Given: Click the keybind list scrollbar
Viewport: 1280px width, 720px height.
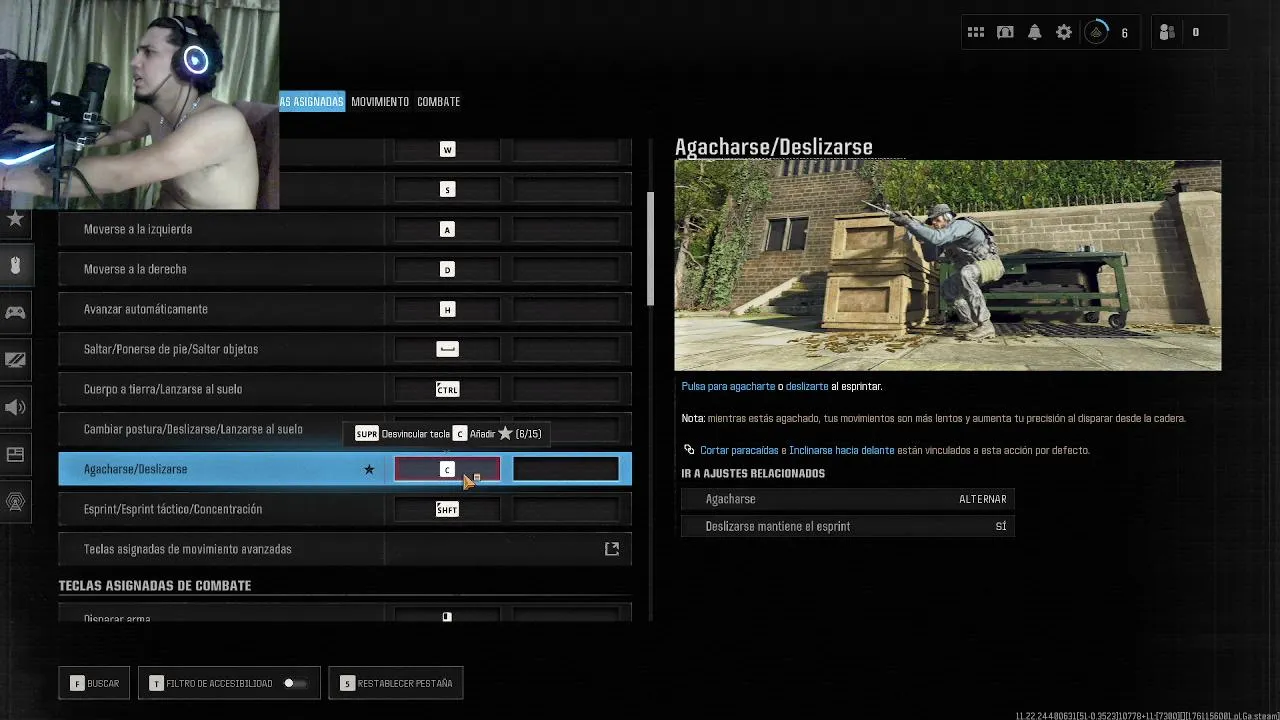Looking at the screenshot, I should (x=650, y=249).
